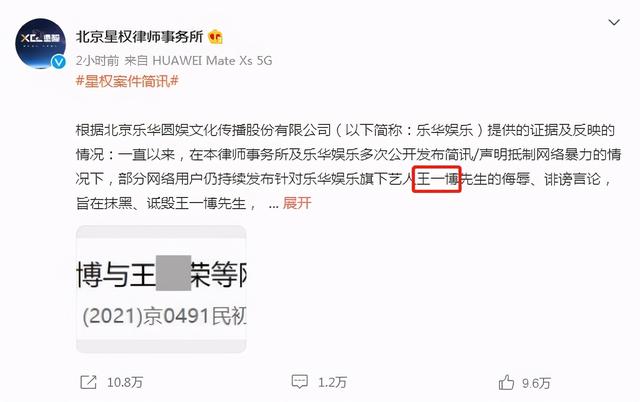The height and width of the screenshot is (402, 640).
Task: Like the post with thumbs-up icon
Action: [x=506, y=382]
